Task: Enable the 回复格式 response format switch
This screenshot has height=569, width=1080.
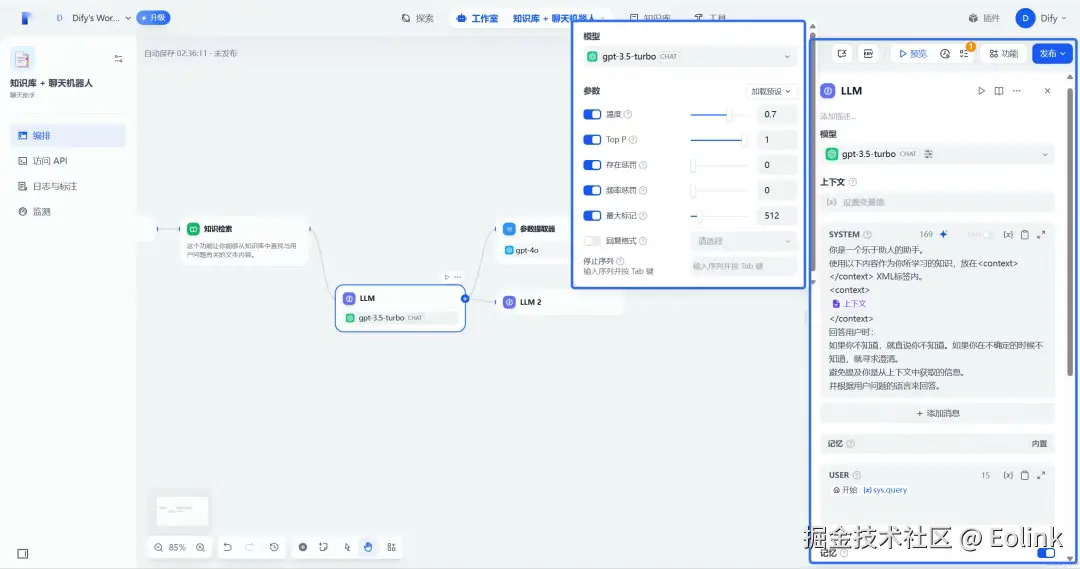Action: (592, 241)
